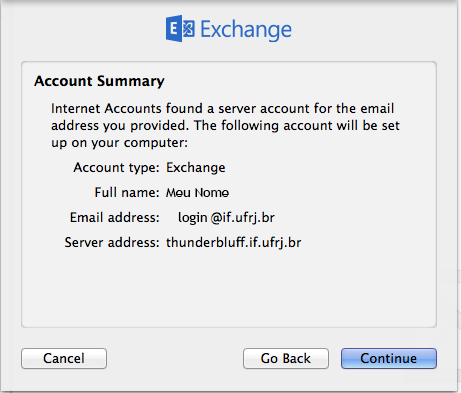The height and width of the screenshot is (393, 461).
Task: Click the Exchange title text
Action: click(246, 30)
